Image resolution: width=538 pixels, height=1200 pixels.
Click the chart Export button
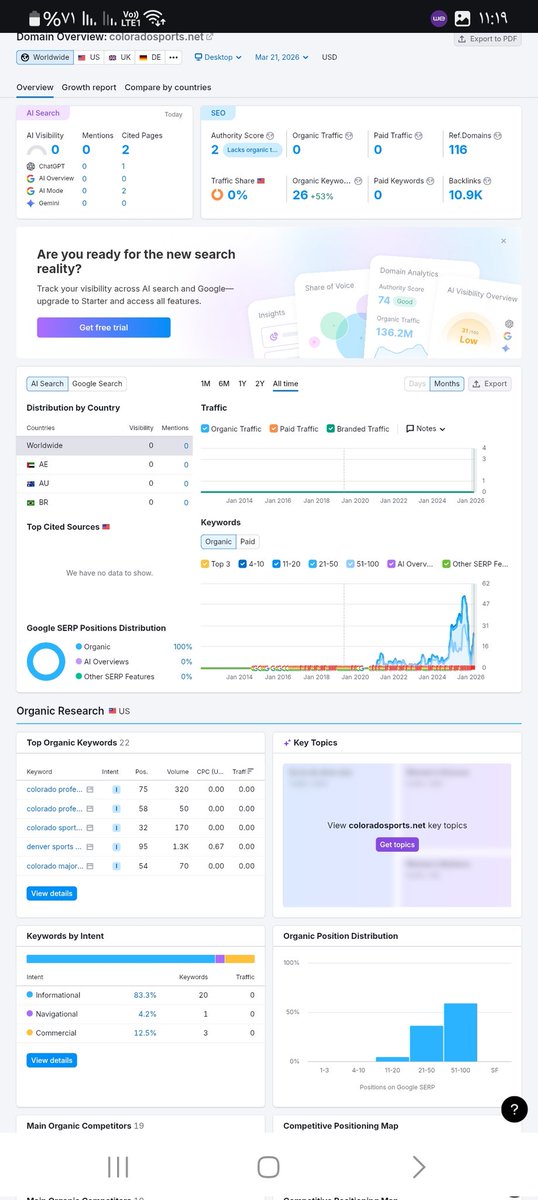pos(490,384)
